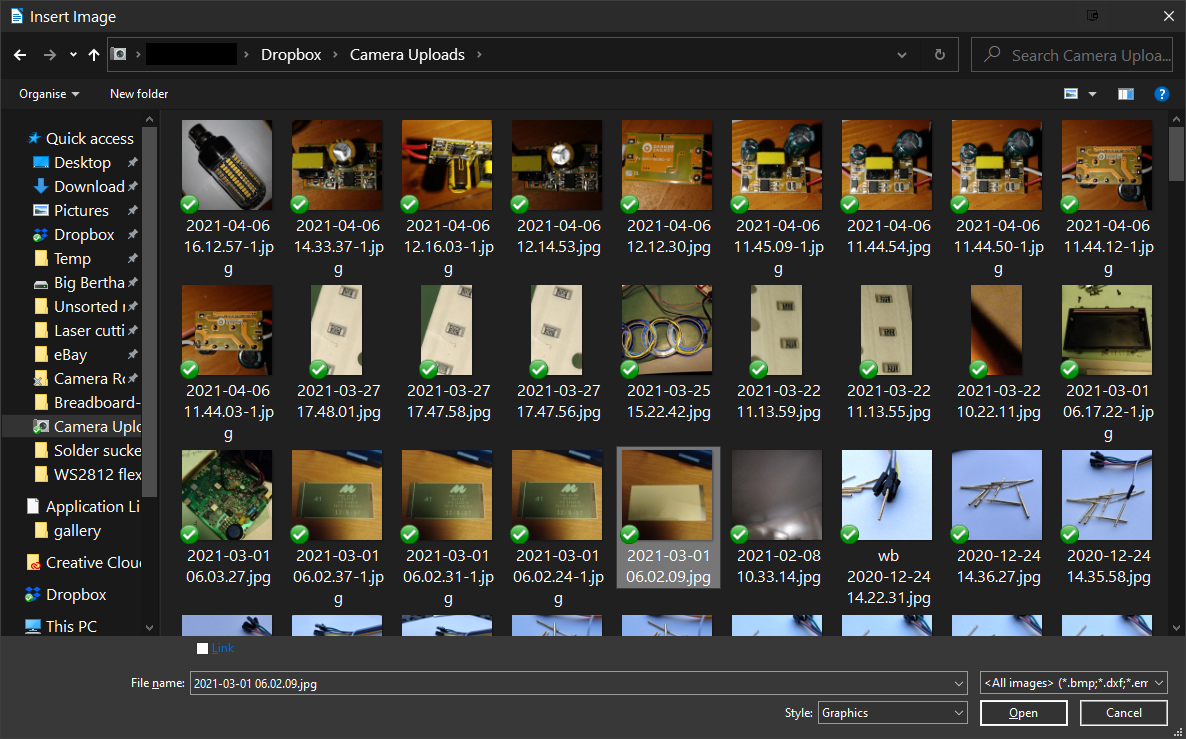Open the Organise menu
Image resolution: width=1186 pixels, height=739 pixels.
[x=49, y=94]
